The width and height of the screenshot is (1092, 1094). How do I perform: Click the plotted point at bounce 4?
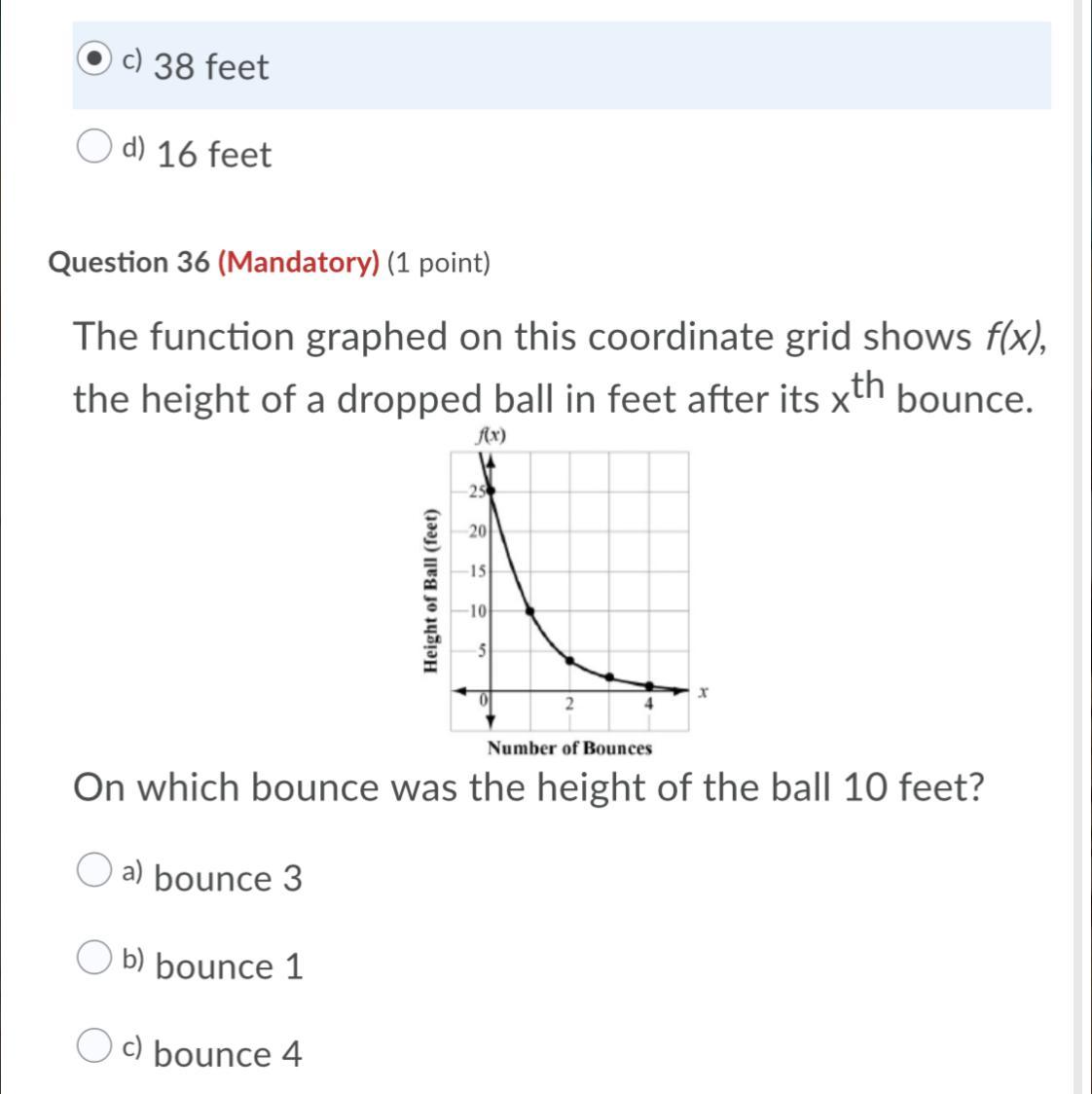tap(650, 685)
